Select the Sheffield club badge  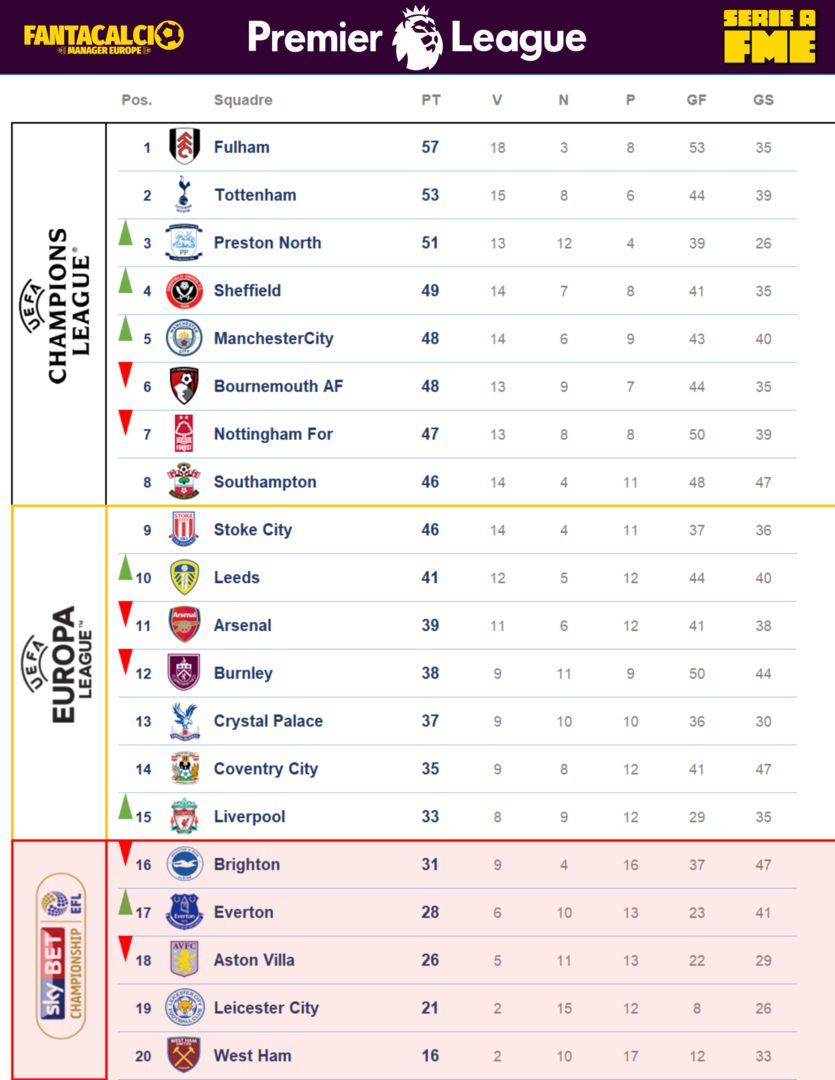(x=184, y=291)
